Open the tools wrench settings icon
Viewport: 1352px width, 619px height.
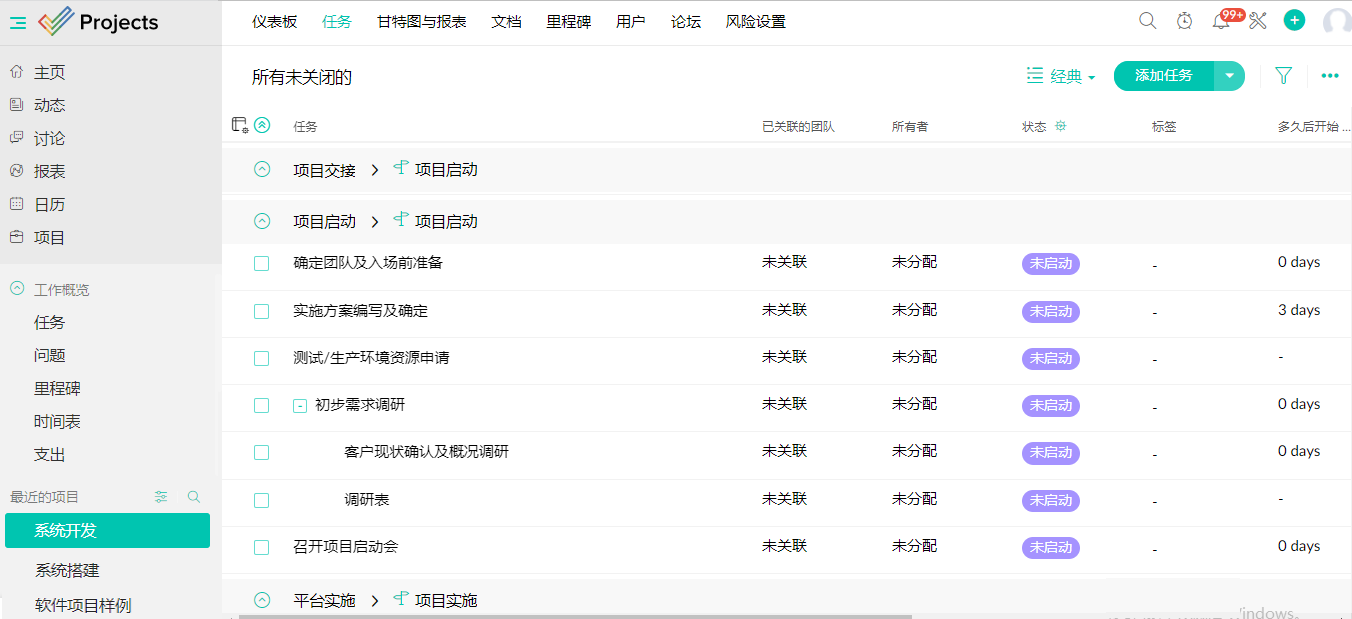point(1258,21)
